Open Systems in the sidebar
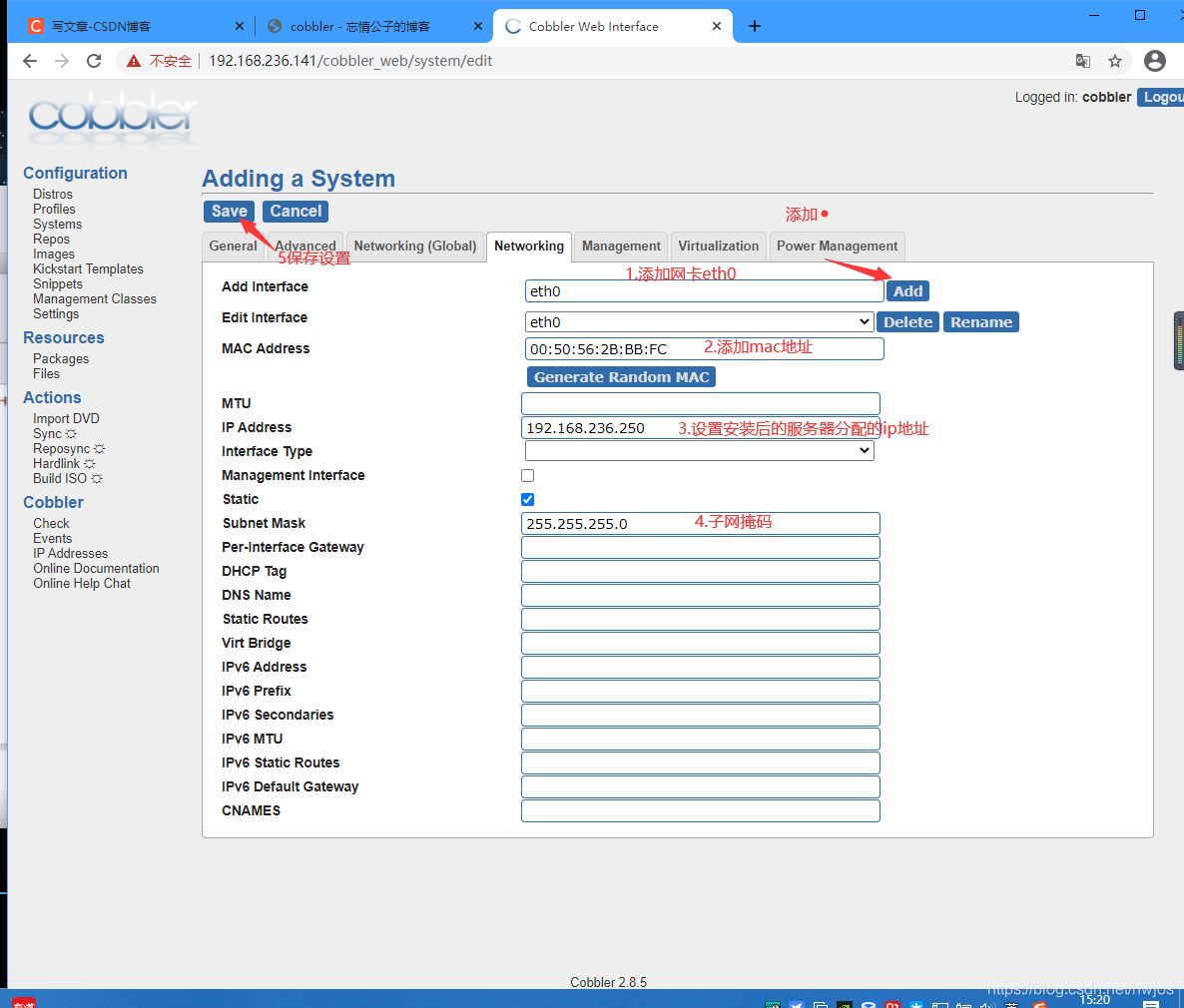 (57, 225)
